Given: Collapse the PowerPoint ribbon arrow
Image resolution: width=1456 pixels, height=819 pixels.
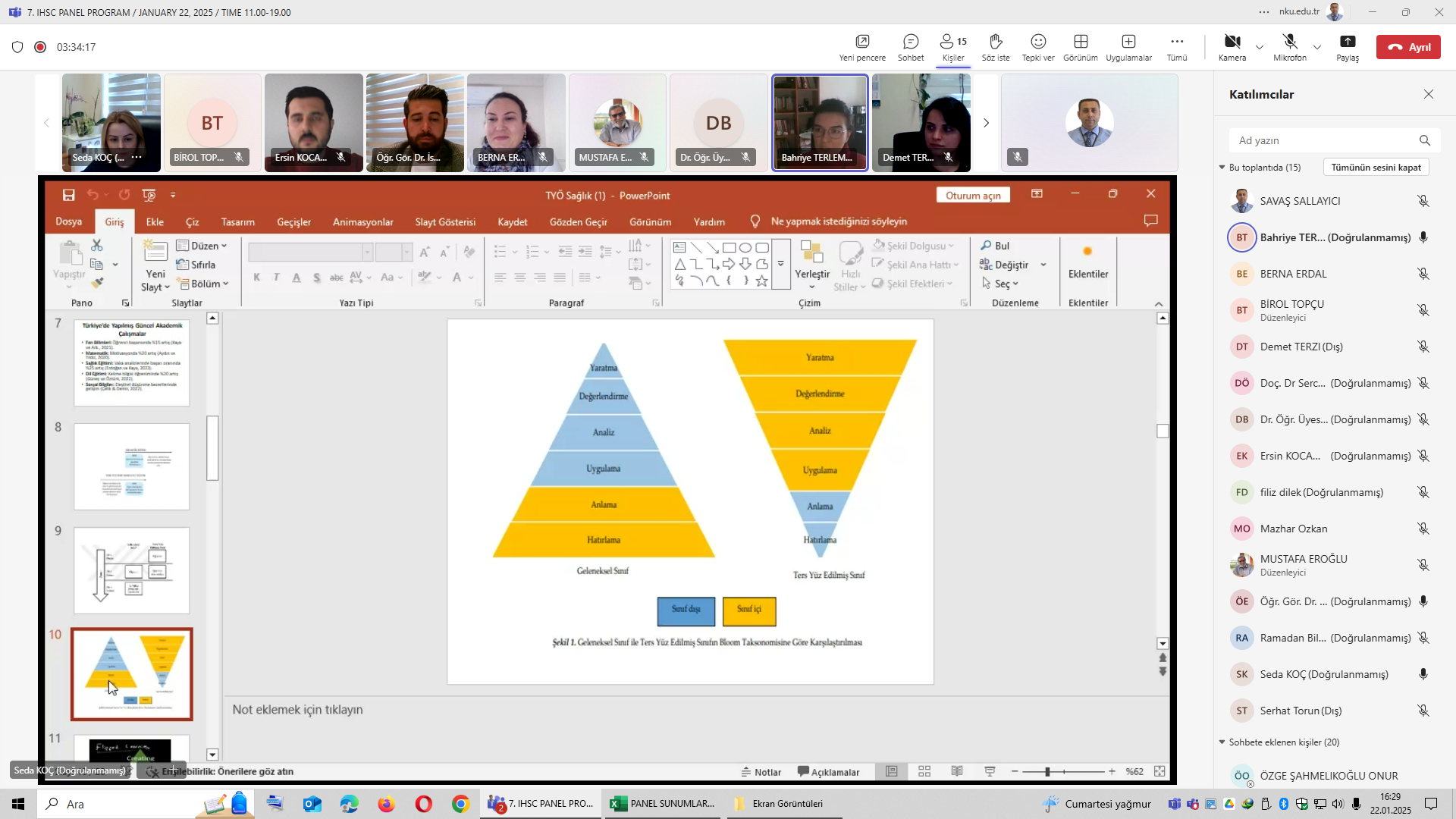Looking at the screenshot, I should click(x=1159, y=304).
